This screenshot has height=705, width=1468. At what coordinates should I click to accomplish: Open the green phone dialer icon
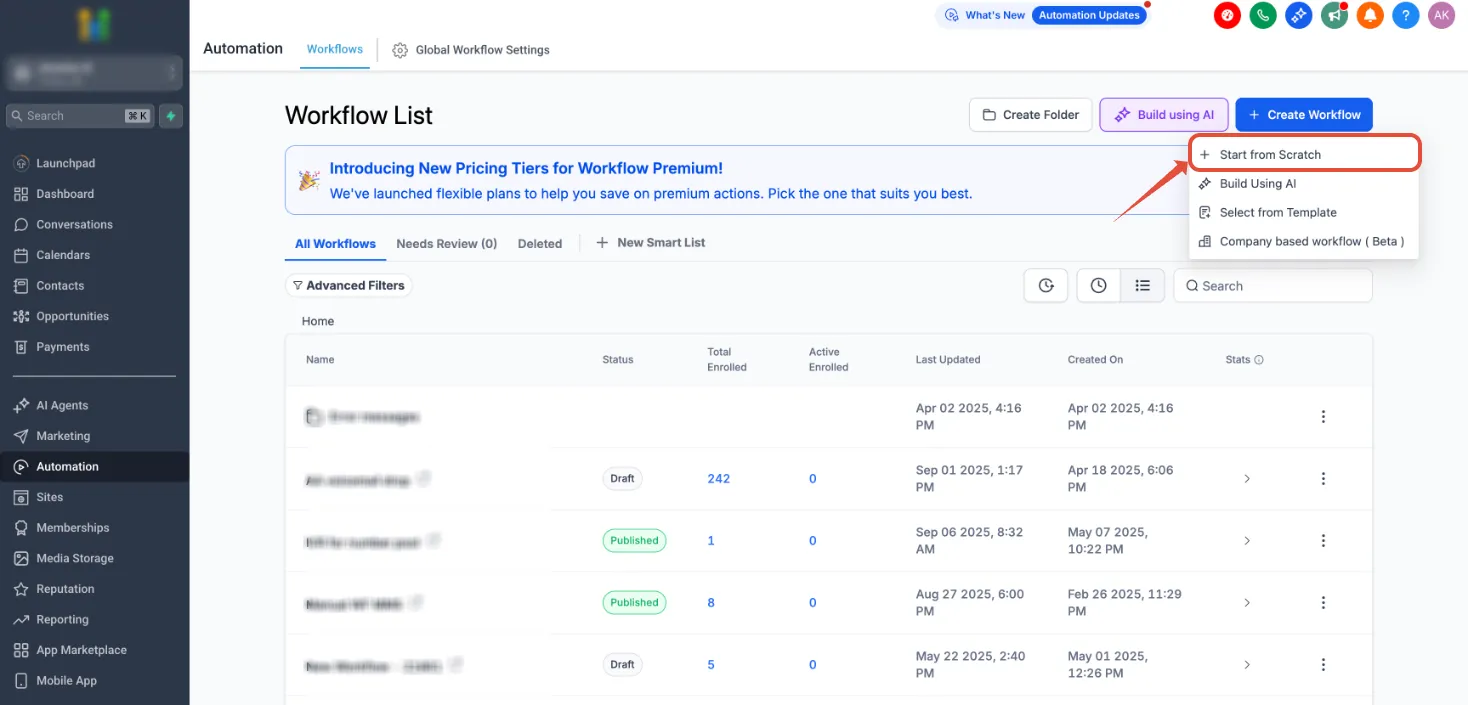pos(1263,15)
